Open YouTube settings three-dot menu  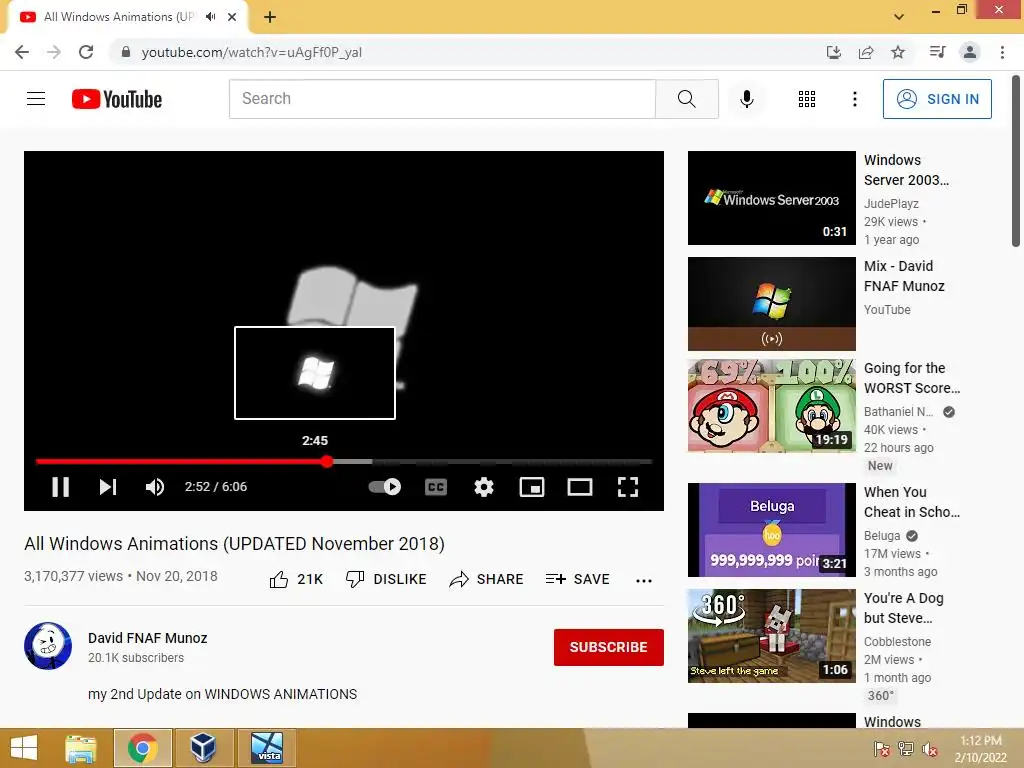click(854, 99)
